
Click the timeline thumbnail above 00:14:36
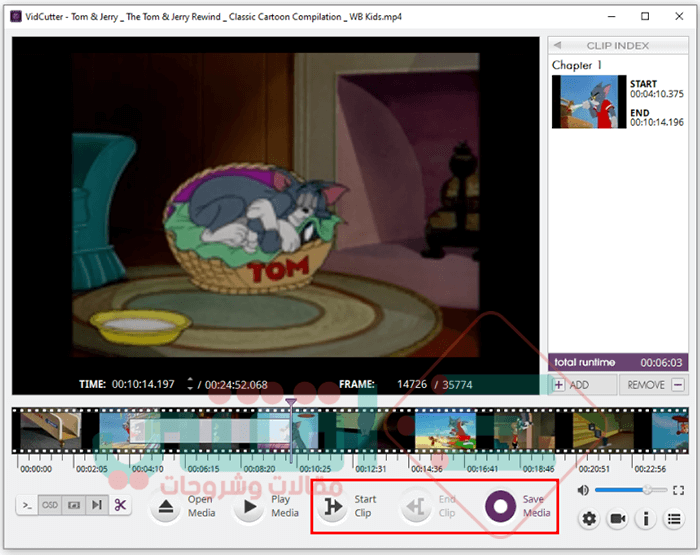(x=445, y=430)
